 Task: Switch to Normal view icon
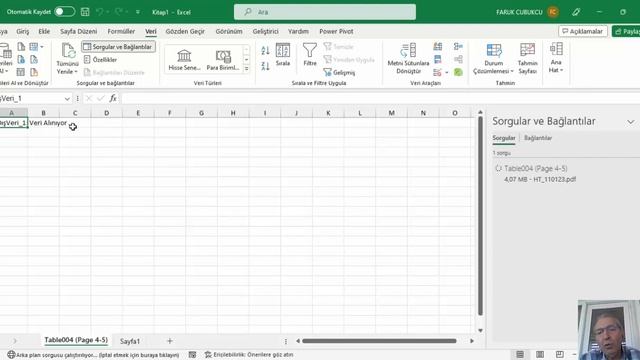520,354
